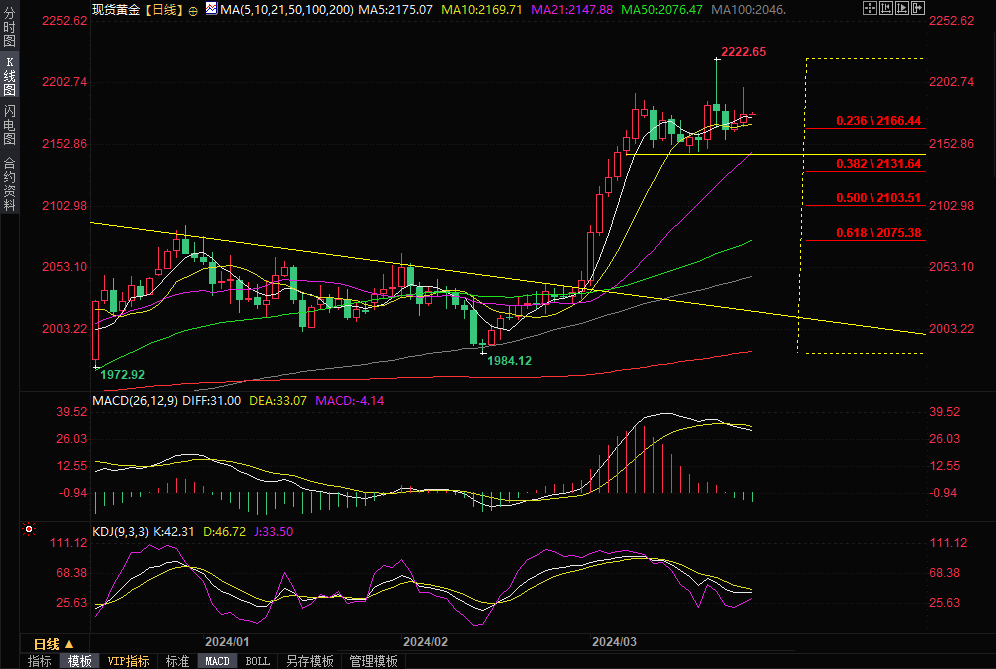
Task: Click the MA10:2169.71 value
Action: pyautogui.click(x=481, y=10)
